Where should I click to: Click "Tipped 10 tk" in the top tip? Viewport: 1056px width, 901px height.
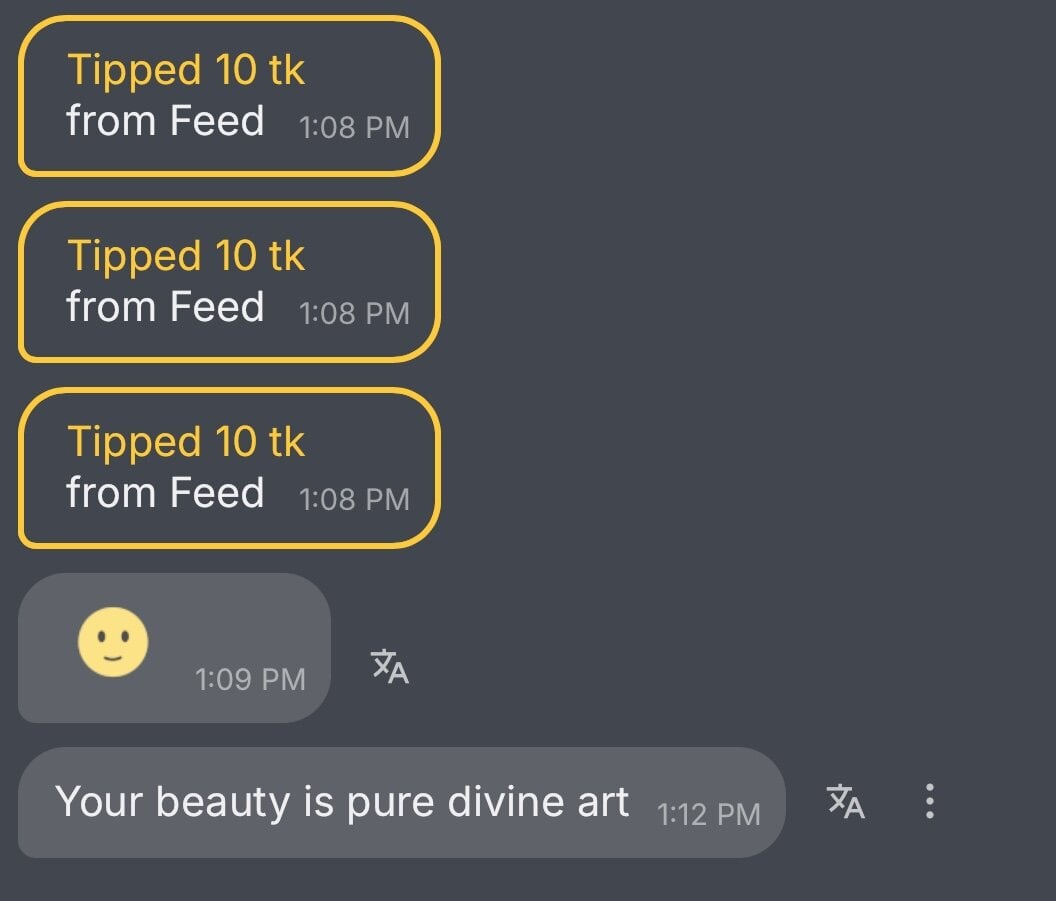click(x=186, y=70)
